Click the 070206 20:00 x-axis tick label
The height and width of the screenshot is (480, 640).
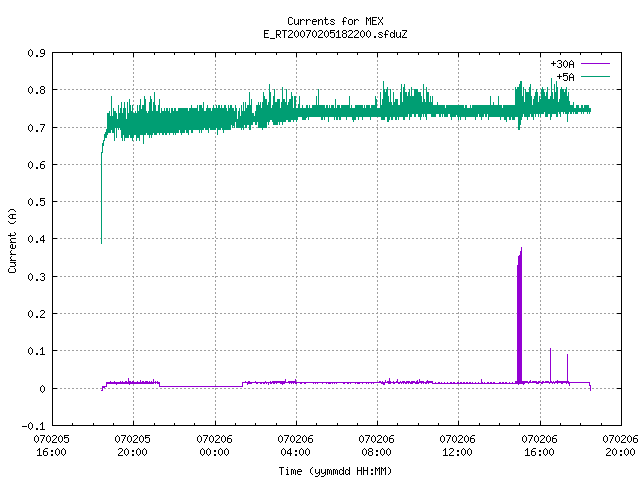click(620, 445)
